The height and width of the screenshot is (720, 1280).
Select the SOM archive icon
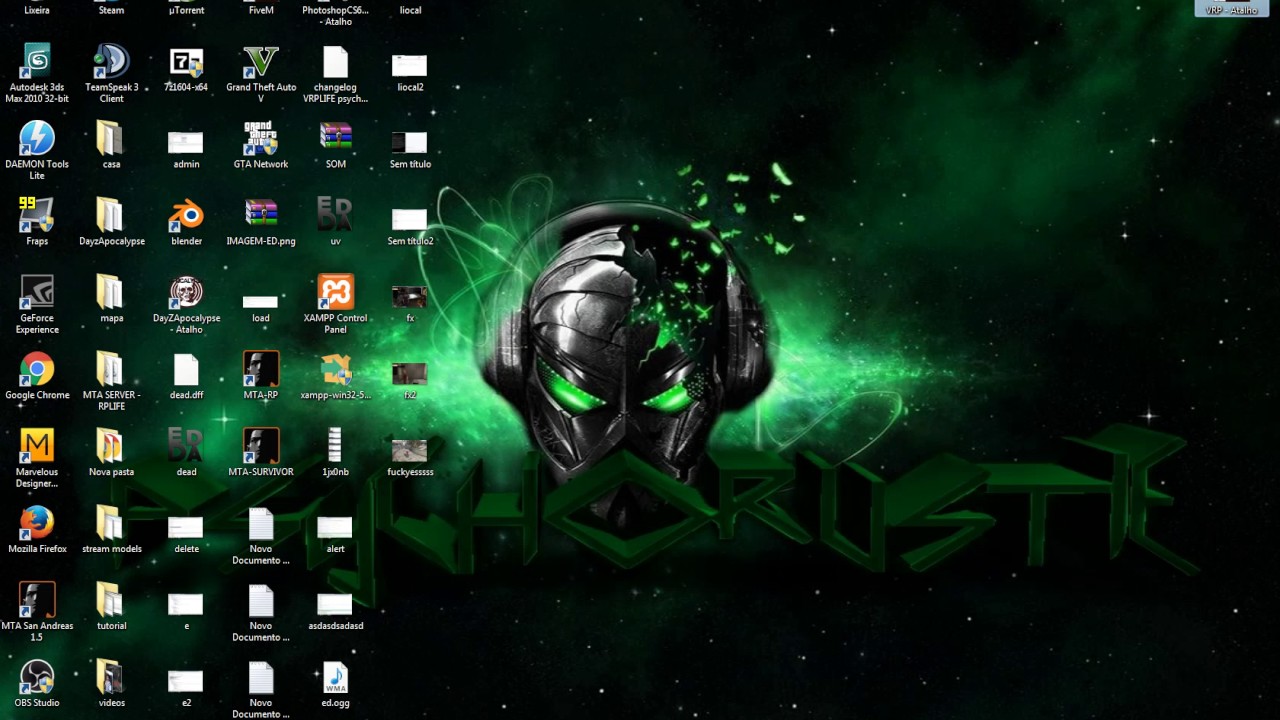[x=335, y=137]
